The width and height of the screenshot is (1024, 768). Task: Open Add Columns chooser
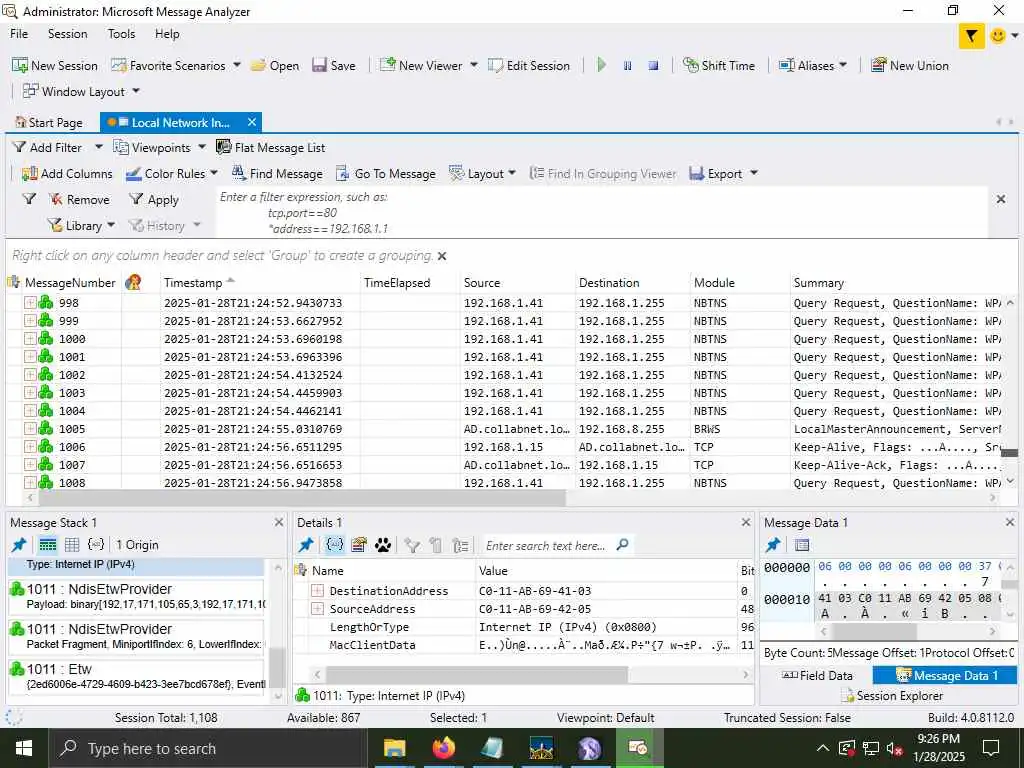pyautogui.click(x=67, y=174)
